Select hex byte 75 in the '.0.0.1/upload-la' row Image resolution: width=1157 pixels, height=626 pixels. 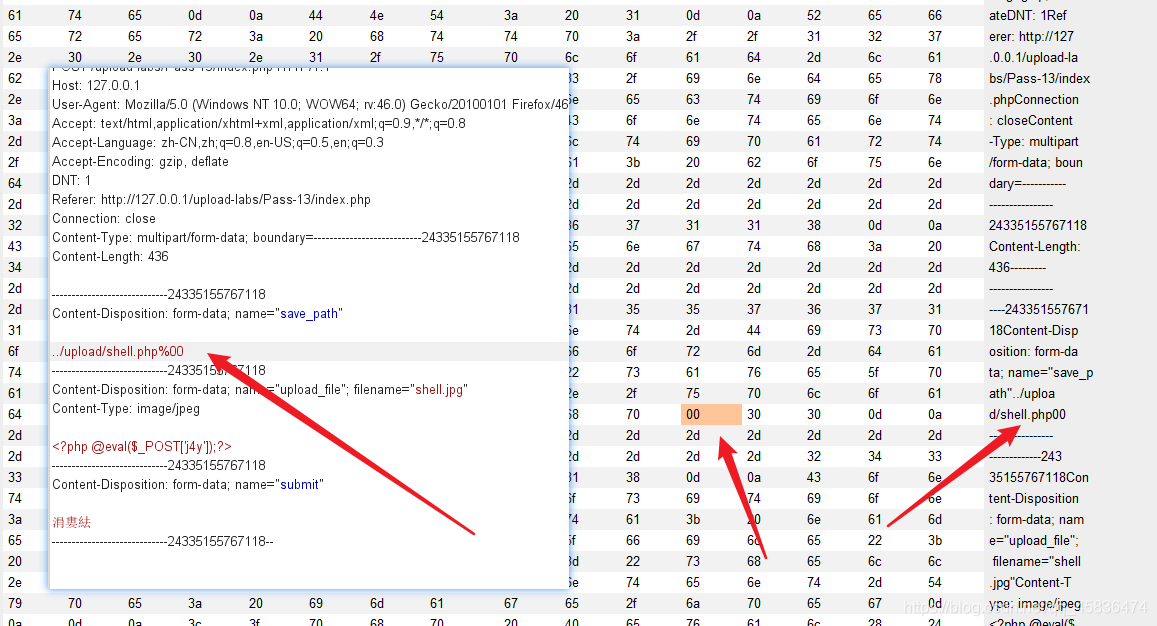coord(437,57)
